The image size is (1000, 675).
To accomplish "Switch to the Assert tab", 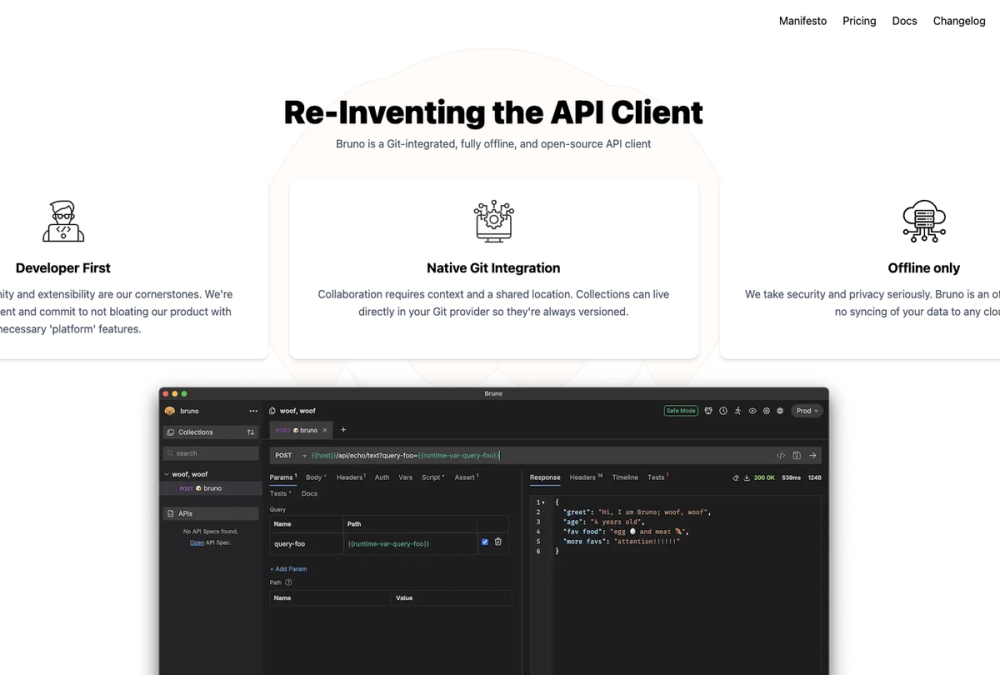I will click(466, 477).
